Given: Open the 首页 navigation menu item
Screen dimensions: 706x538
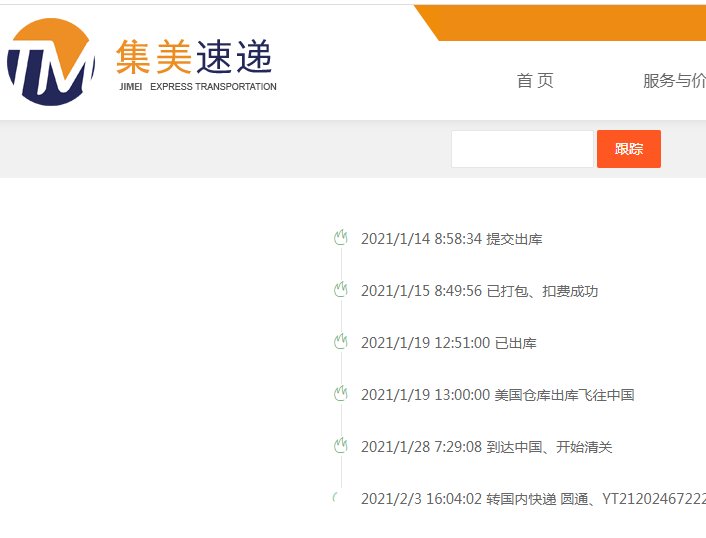Looking at the screenshot, I should [x=535, y=81].
